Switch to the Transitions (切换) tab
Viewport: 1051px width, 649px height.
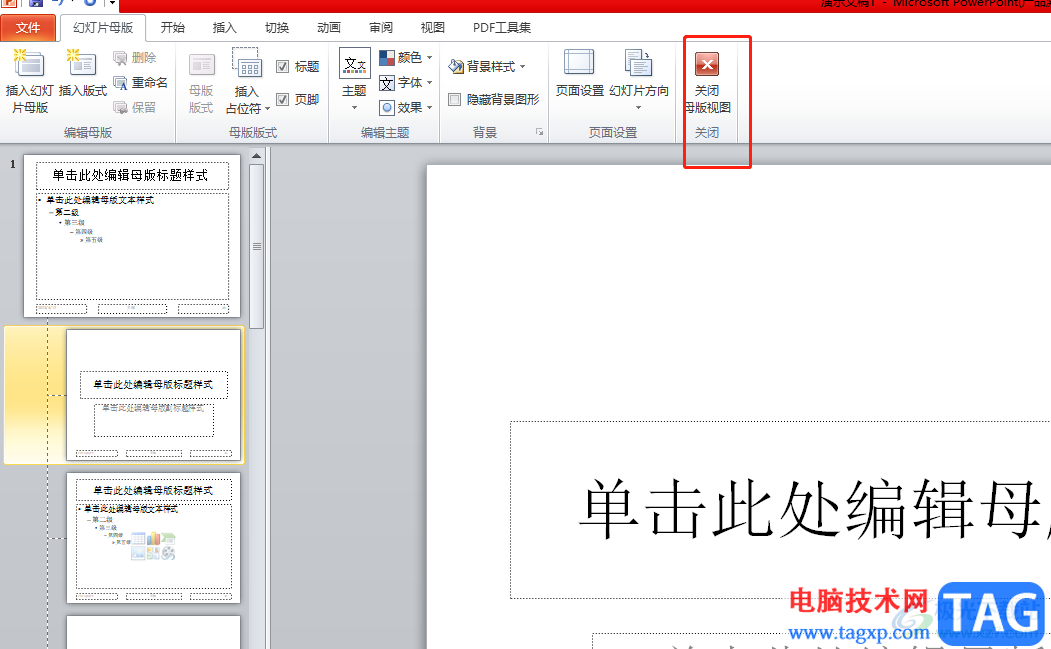(277, 27)
